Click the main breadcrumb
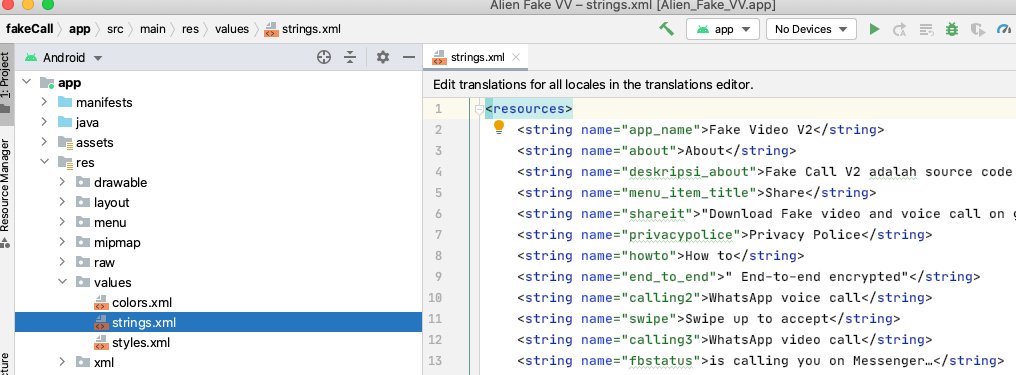Screen dimensions: 1016x375 point(153,29)
